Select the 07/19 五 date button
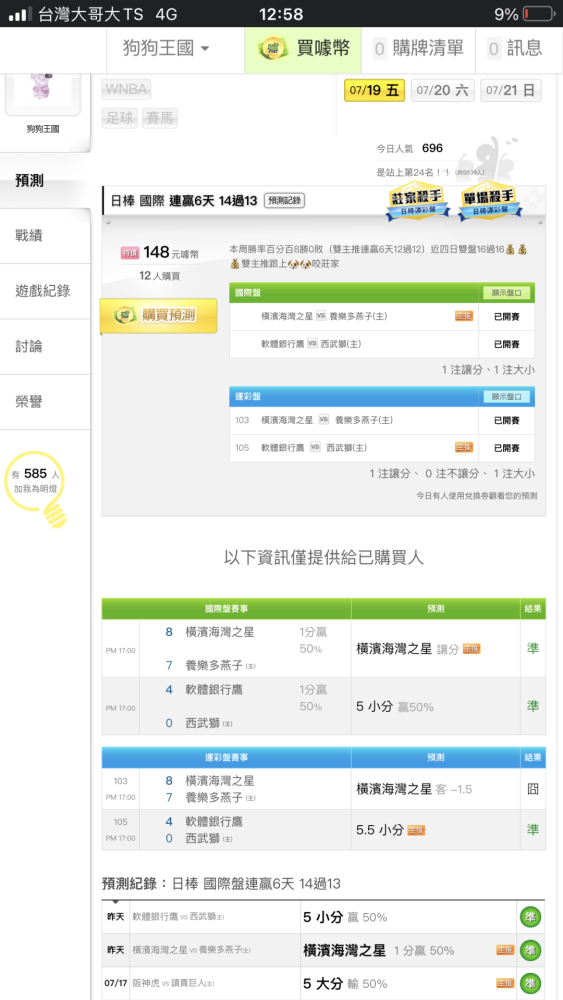The width and height of the screenshot is (563, 1000). point(374,91)
